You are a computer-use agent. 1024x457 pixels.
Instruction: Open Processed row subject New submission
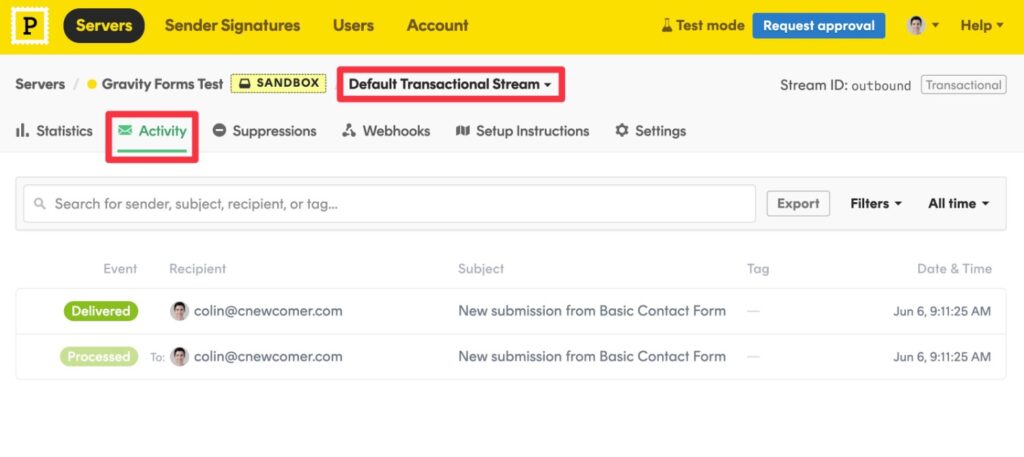point(592,356)
